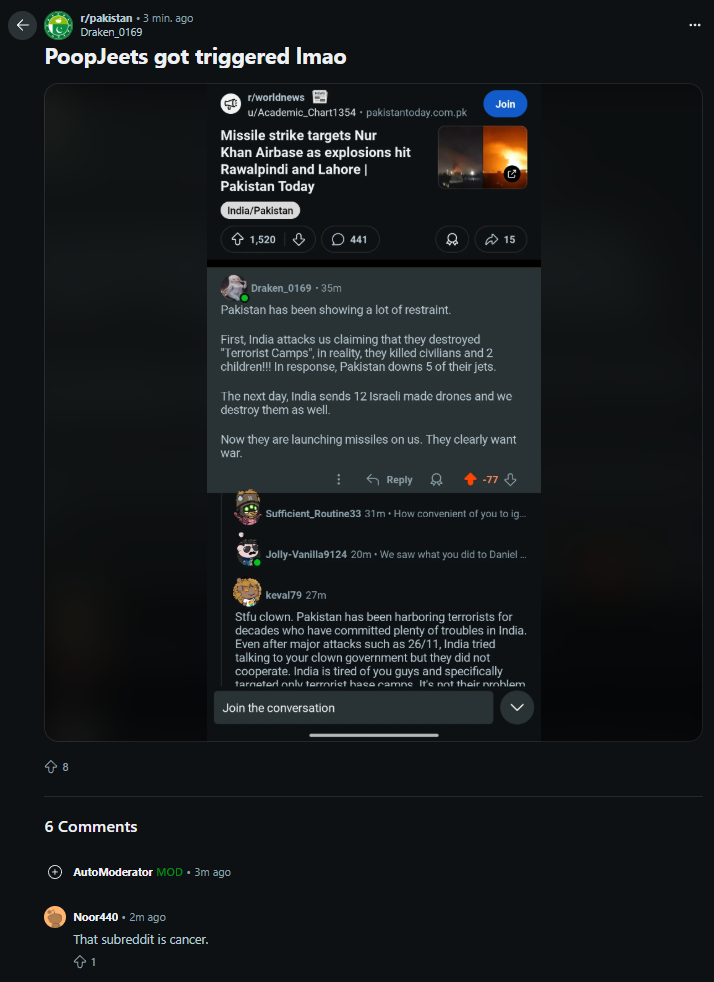This screenshot has width=714, height=982.
Task: Open the post options three-dot menu
Action: tap(695, 25)
